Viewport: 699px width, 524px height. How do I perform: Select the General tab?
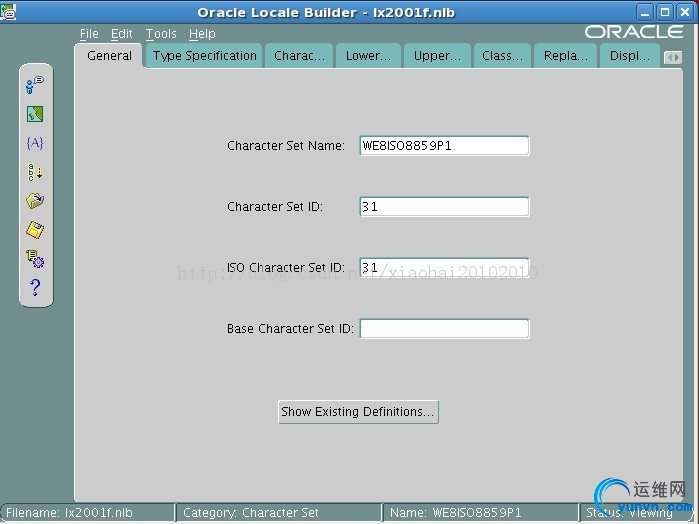tap(109, 56)
